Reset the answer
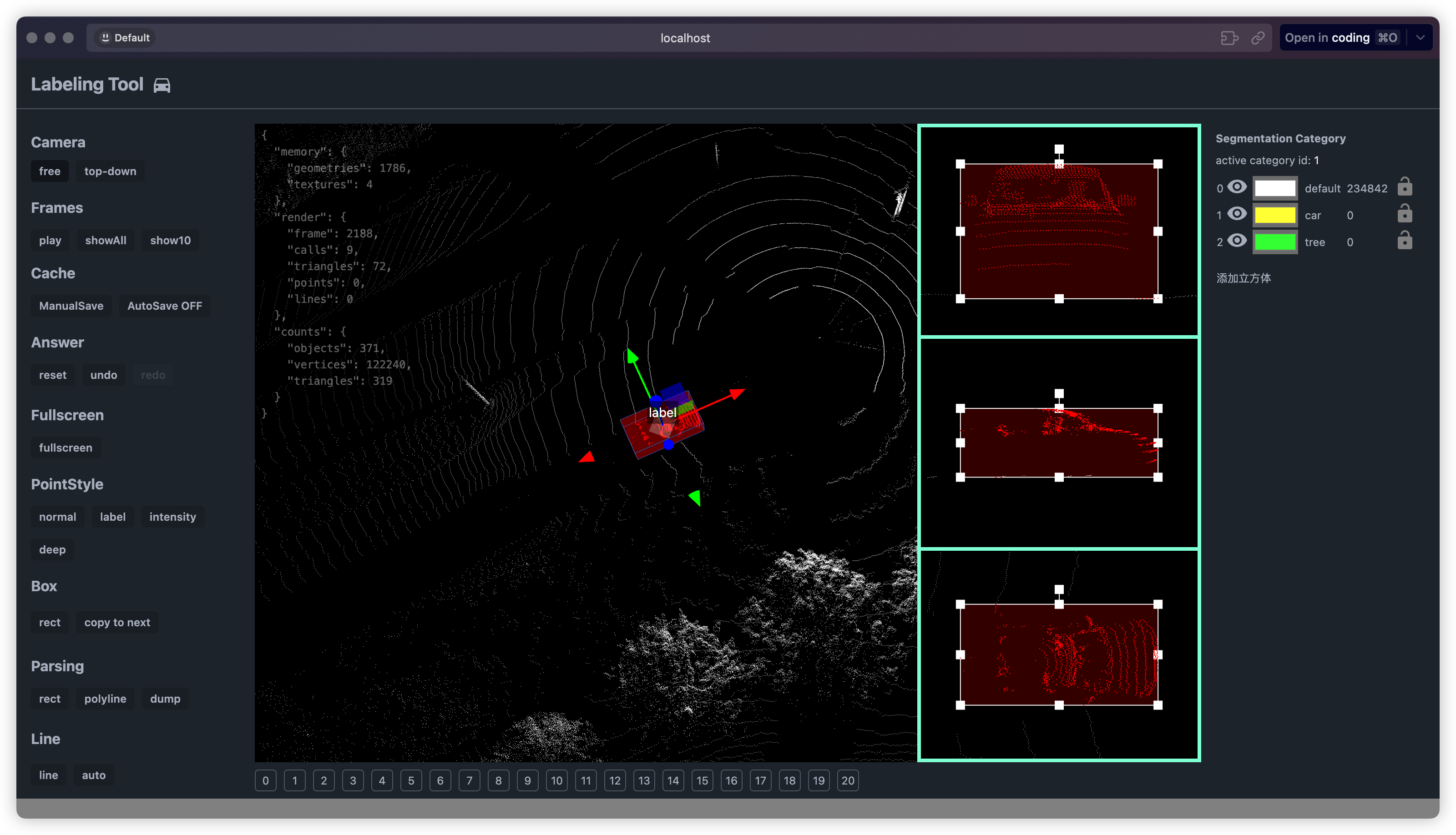1456x835 pixels. point(53,375)
